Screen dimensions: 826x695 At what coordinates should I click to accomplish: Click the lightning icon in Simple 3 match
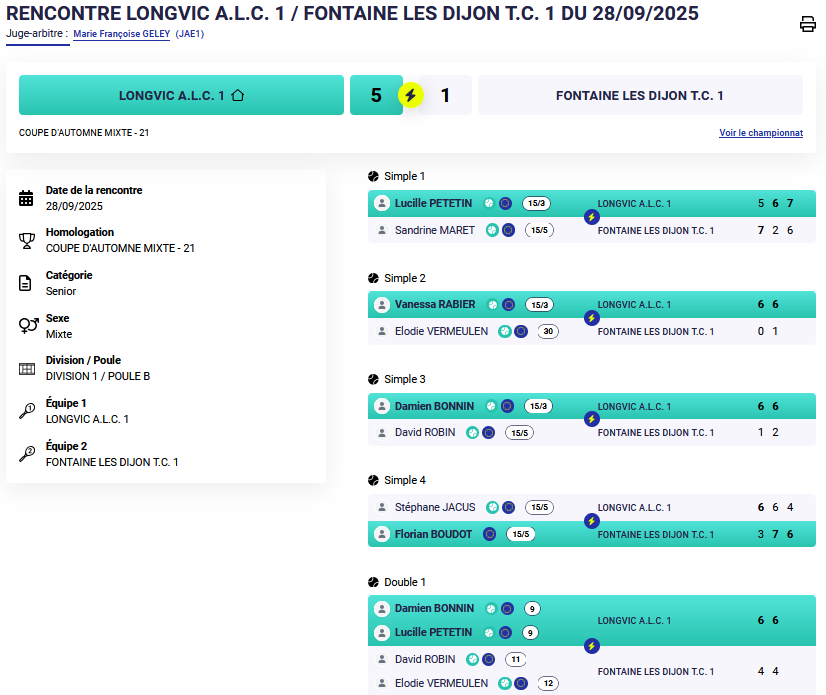point(591,419)
